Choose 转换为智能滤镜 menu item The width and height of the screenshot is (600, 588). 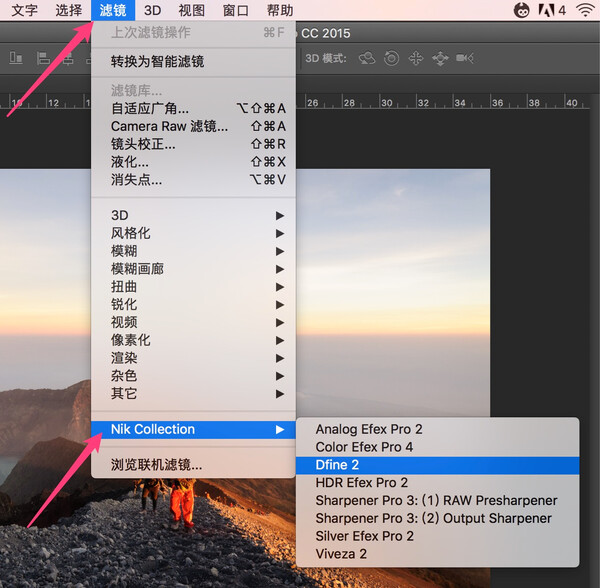193,62
